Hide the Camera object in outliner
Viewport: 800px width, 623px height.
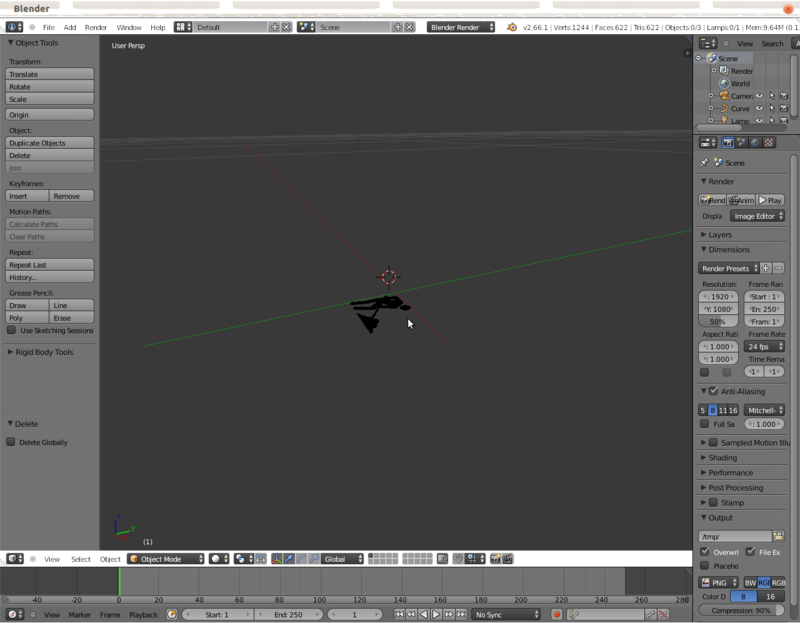click(x=759, y=96)
